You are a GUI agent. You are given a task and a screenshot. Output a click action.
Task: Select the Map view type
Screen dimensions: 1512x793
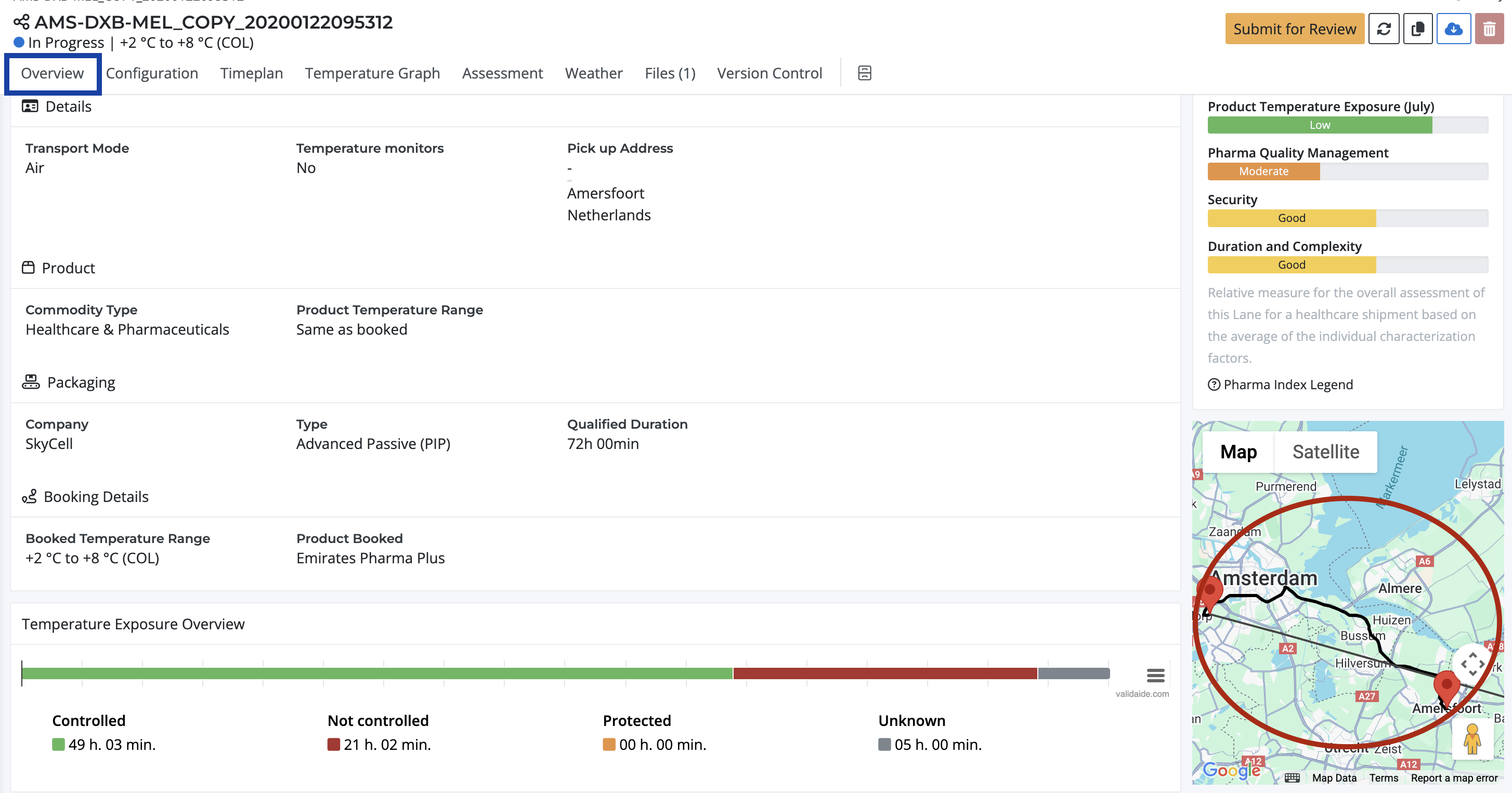point(1238,452)
